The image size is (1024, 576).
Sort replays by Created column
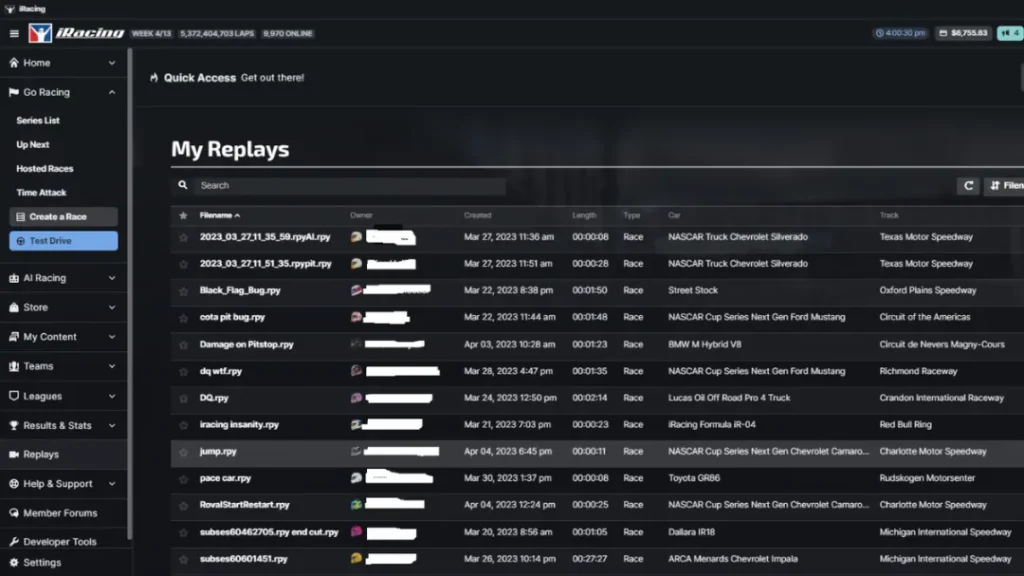[x=477, y=215]
